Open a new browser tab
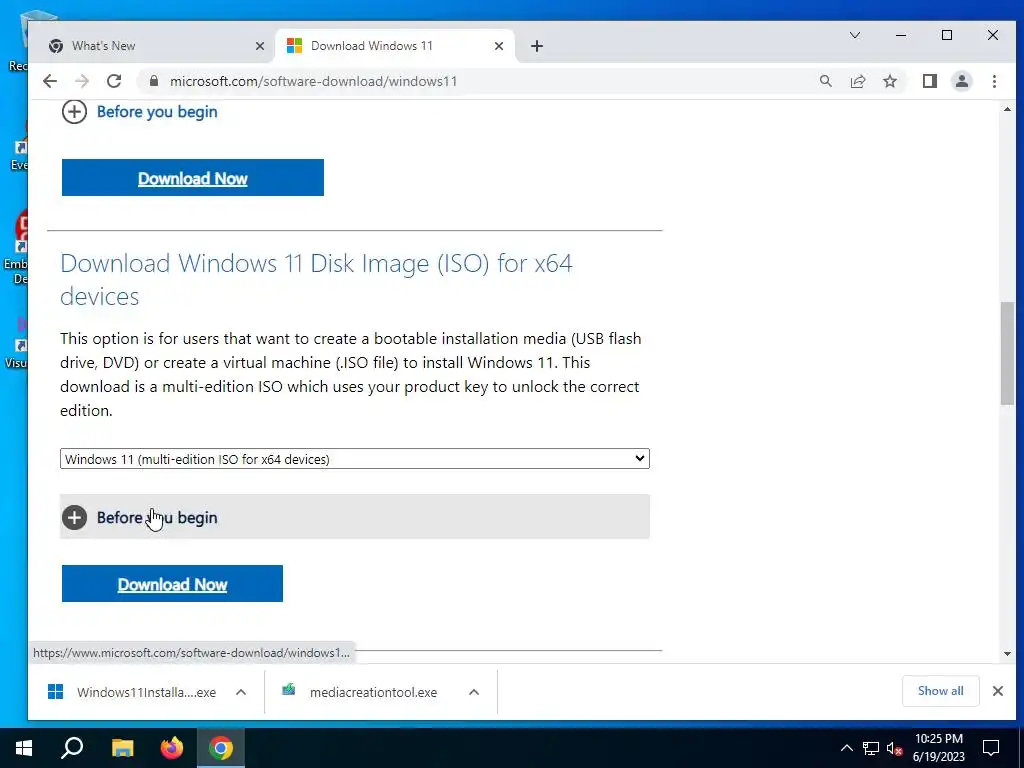This screenshot has height=768, width=1024. click(x=536, y=46)
